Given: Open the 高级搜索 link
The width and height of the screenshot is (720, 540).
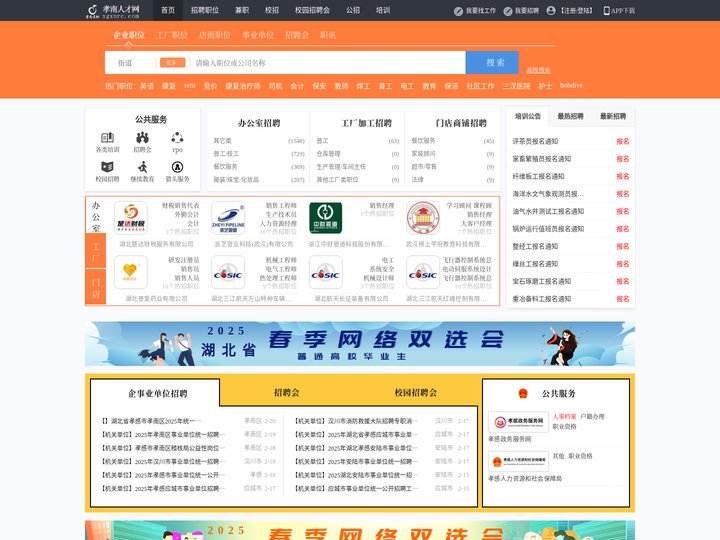Looking at the screenshot, I should point(538,70).
